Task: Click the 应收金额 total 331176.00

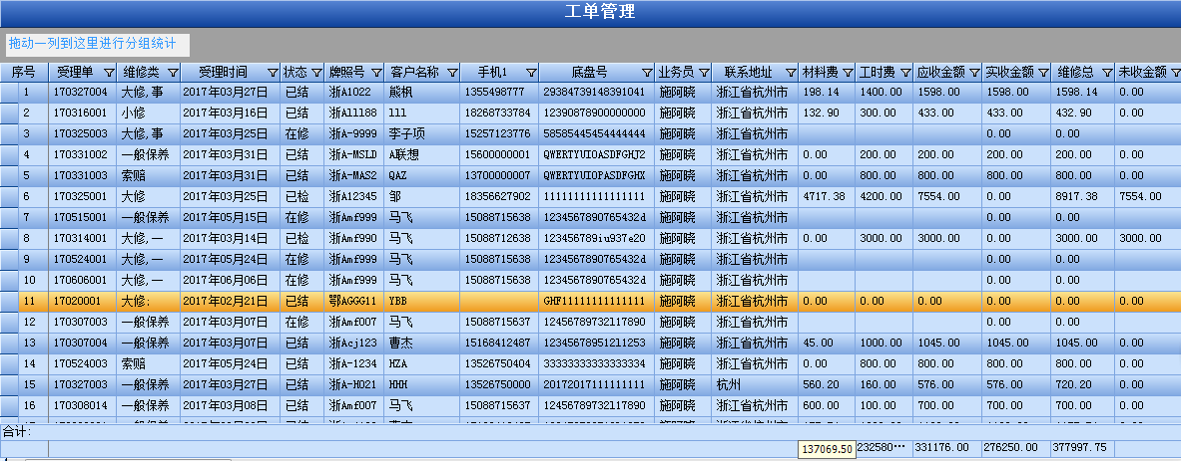Action: (941, 448)
